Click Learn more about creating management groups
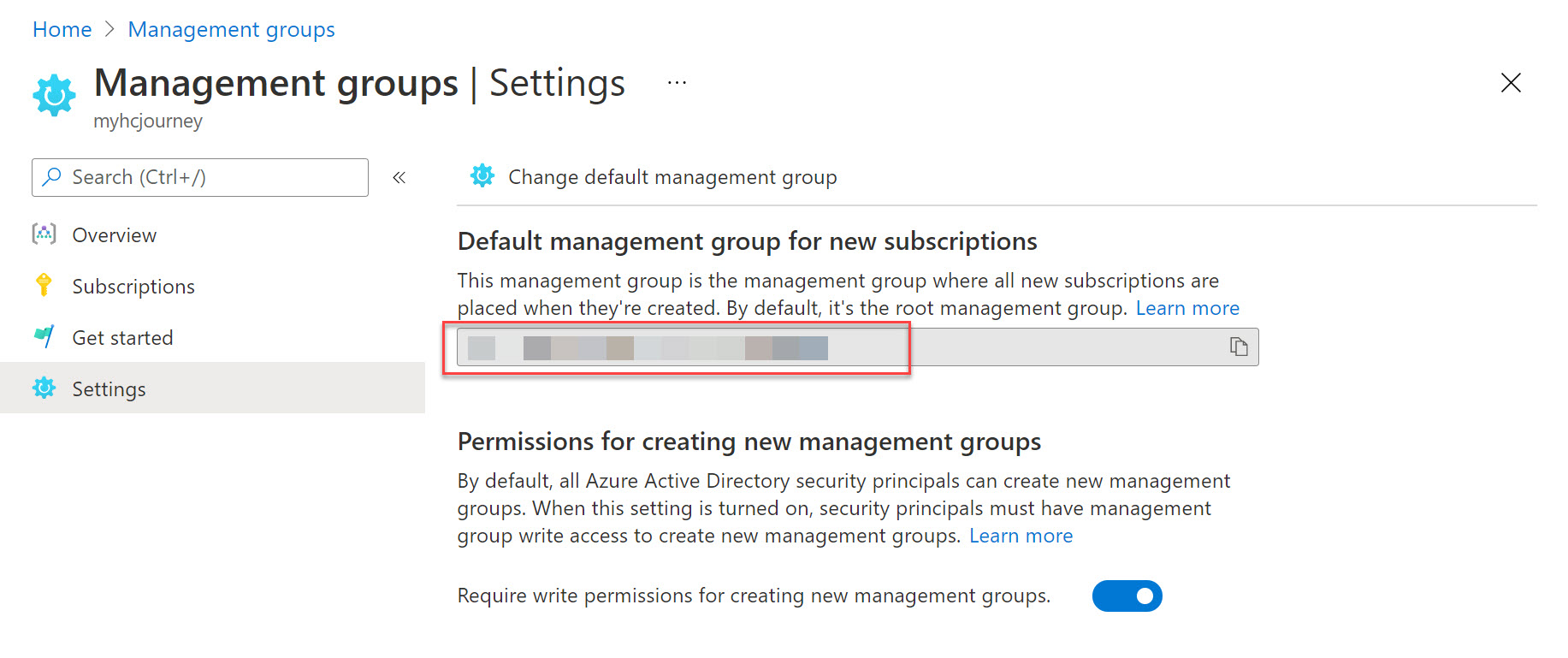 pyautogui.click(x=1021, y=535)
